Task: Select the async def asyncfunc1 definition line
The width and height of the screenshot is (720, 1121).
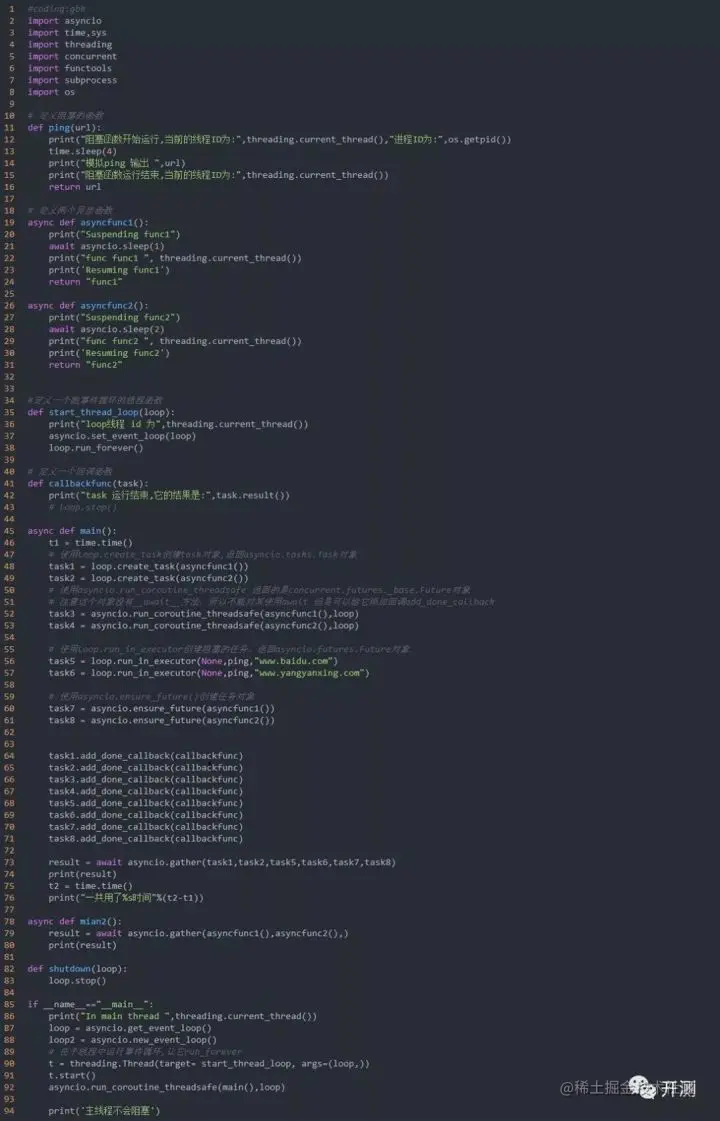Action: (88, 222)
